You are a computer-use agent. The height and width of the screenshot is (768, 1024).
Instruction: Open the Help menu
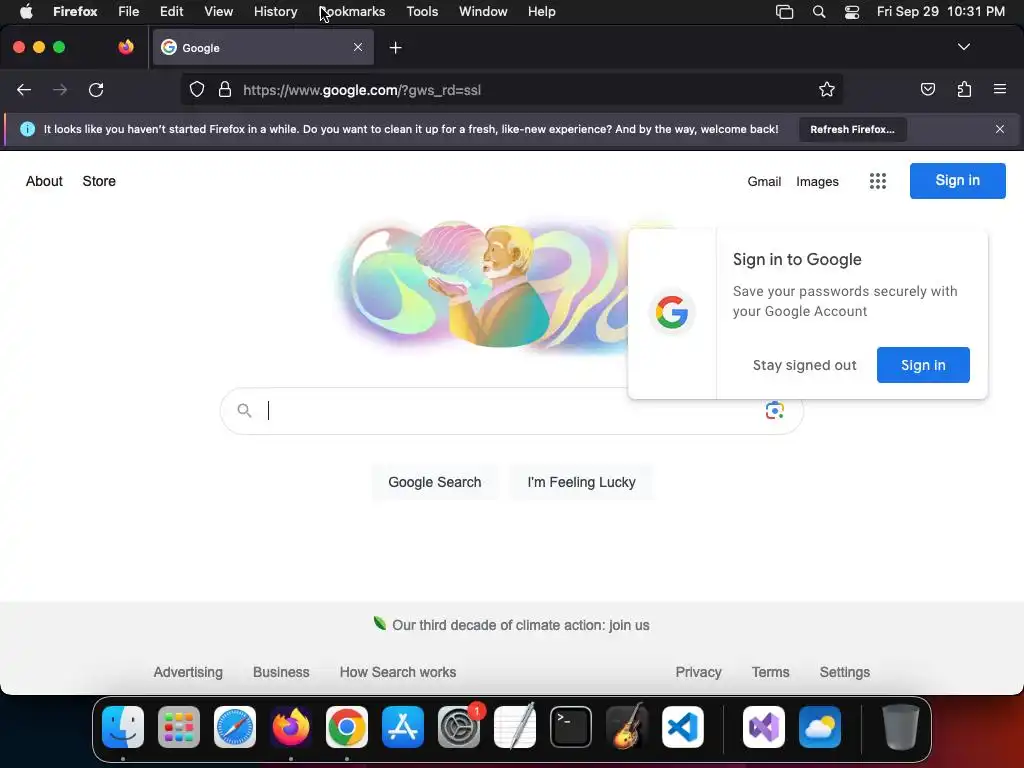pyautogui.click(x=541, y=12)
